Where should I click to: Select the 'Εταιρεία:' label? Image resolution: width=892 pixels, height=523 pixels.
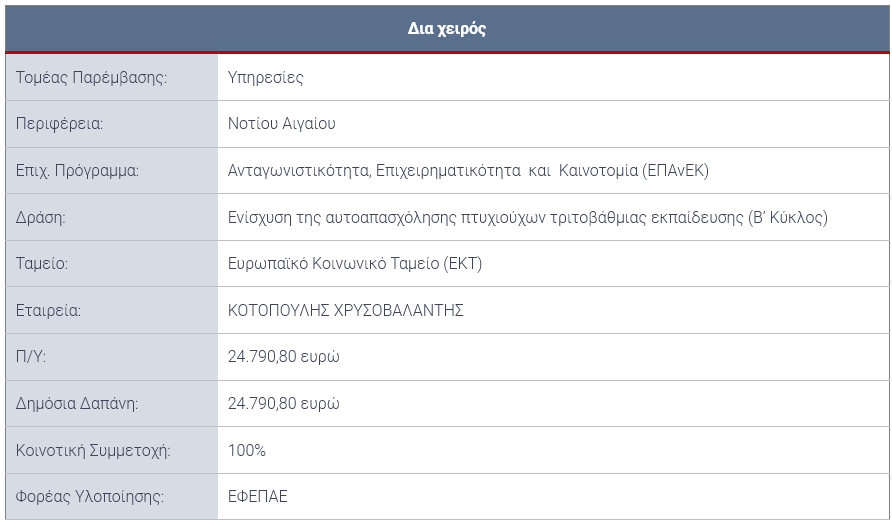[x=48, y=311]
